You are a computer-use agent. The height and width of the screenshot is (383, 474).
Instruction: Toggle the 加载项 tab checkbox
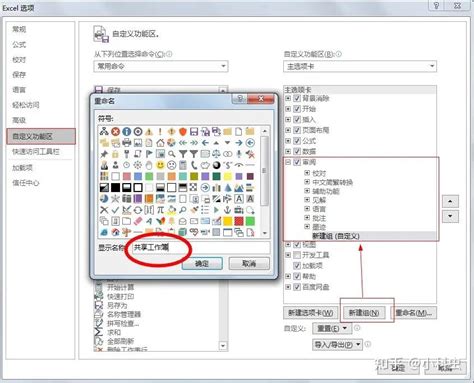tap(297, 266)
